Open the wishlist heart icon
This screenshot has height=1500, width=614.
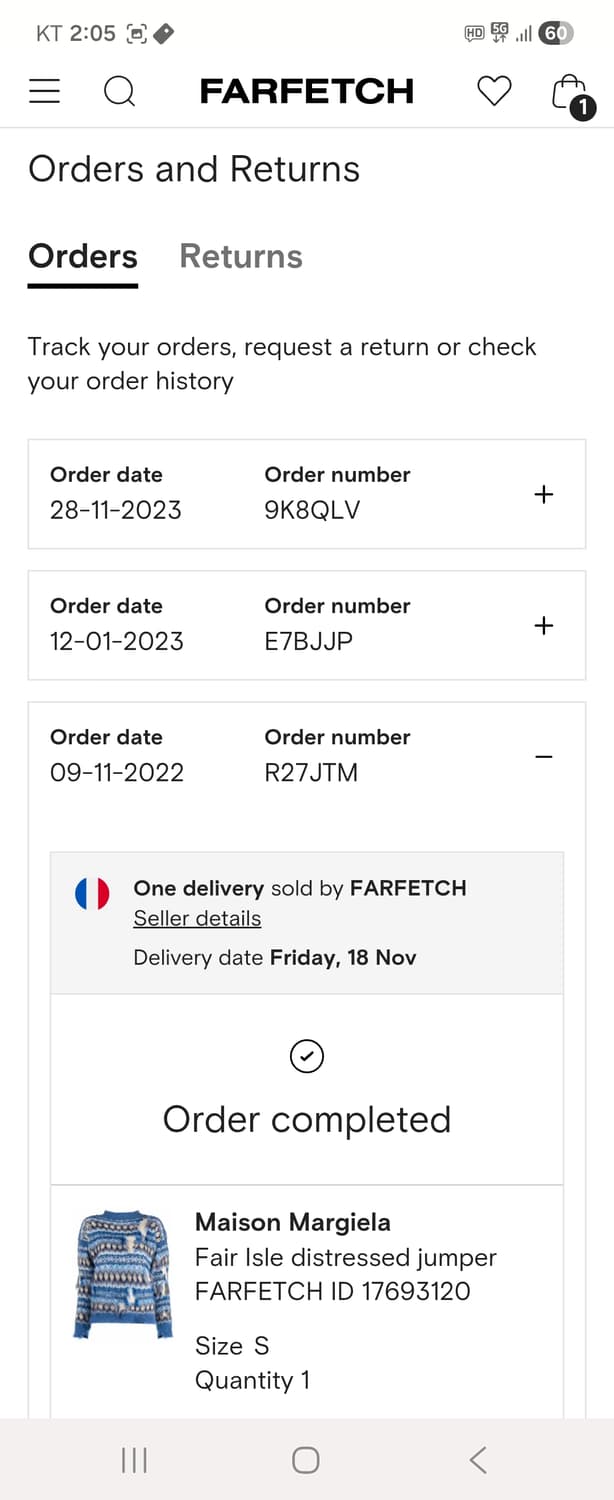coord(494,92)
